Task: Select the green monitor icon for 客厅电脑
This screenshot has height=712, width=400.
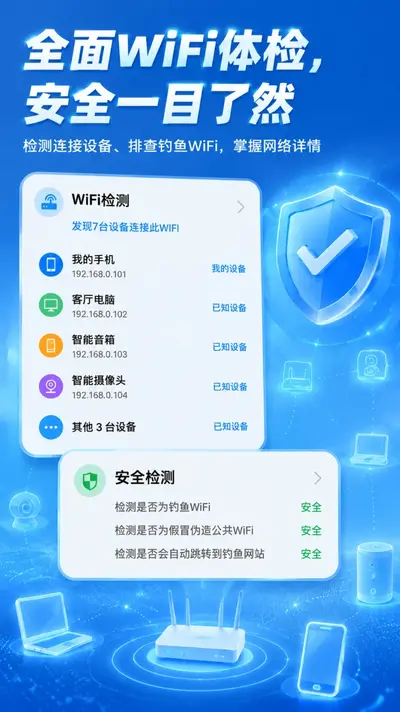Action: point(51,305)
